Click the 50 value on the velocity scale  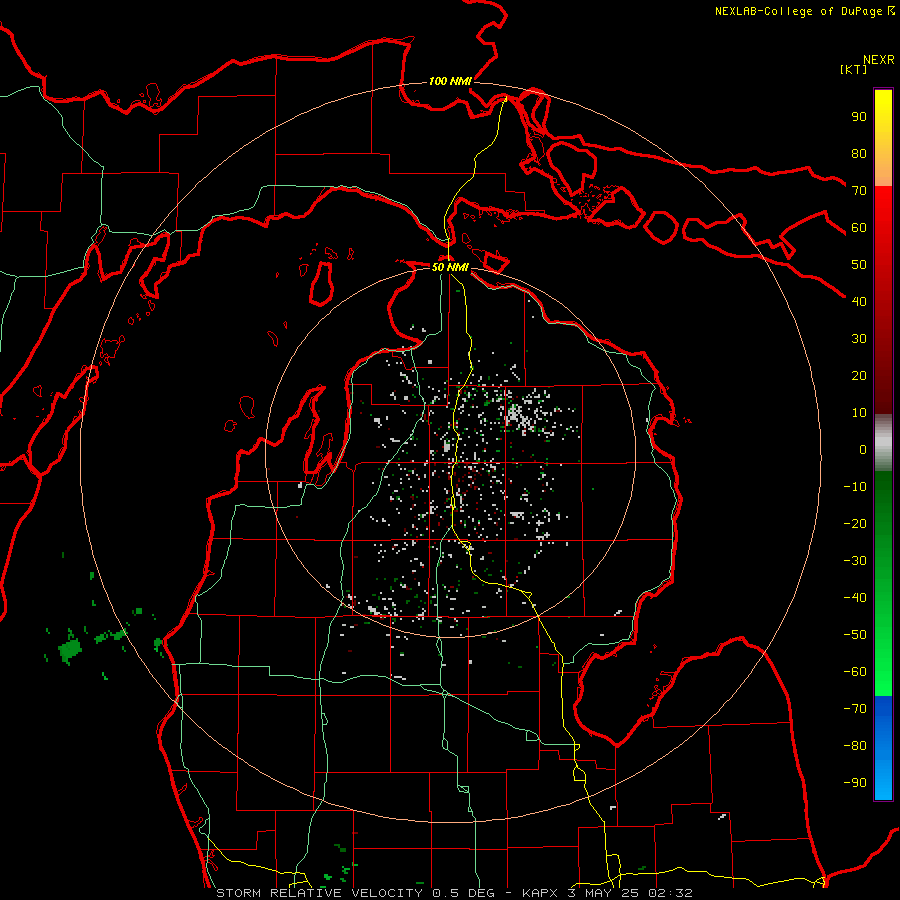pos(859,265)
